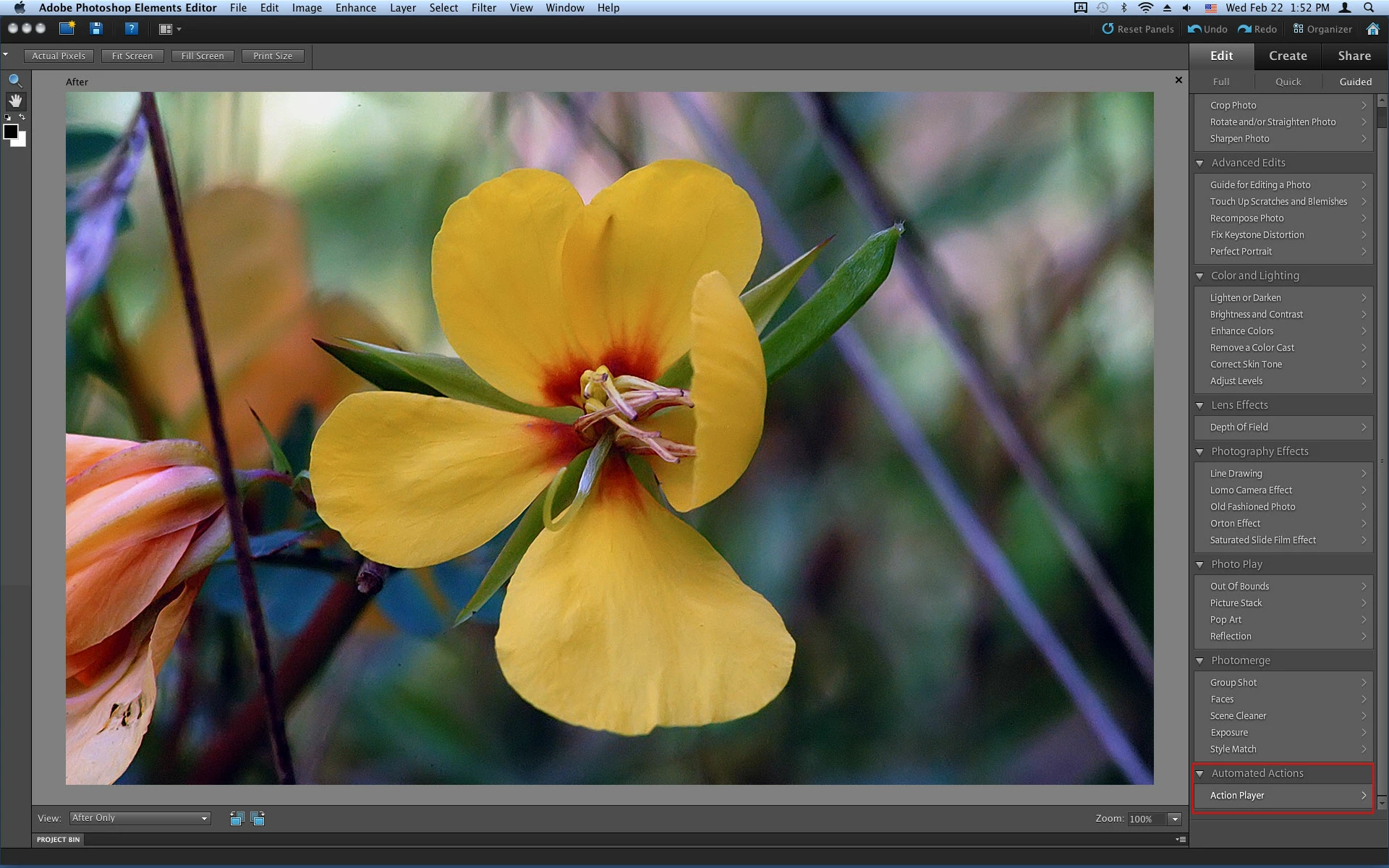Switch to the Create tab
The image size is (1389, 868).
pos(1288,56)
